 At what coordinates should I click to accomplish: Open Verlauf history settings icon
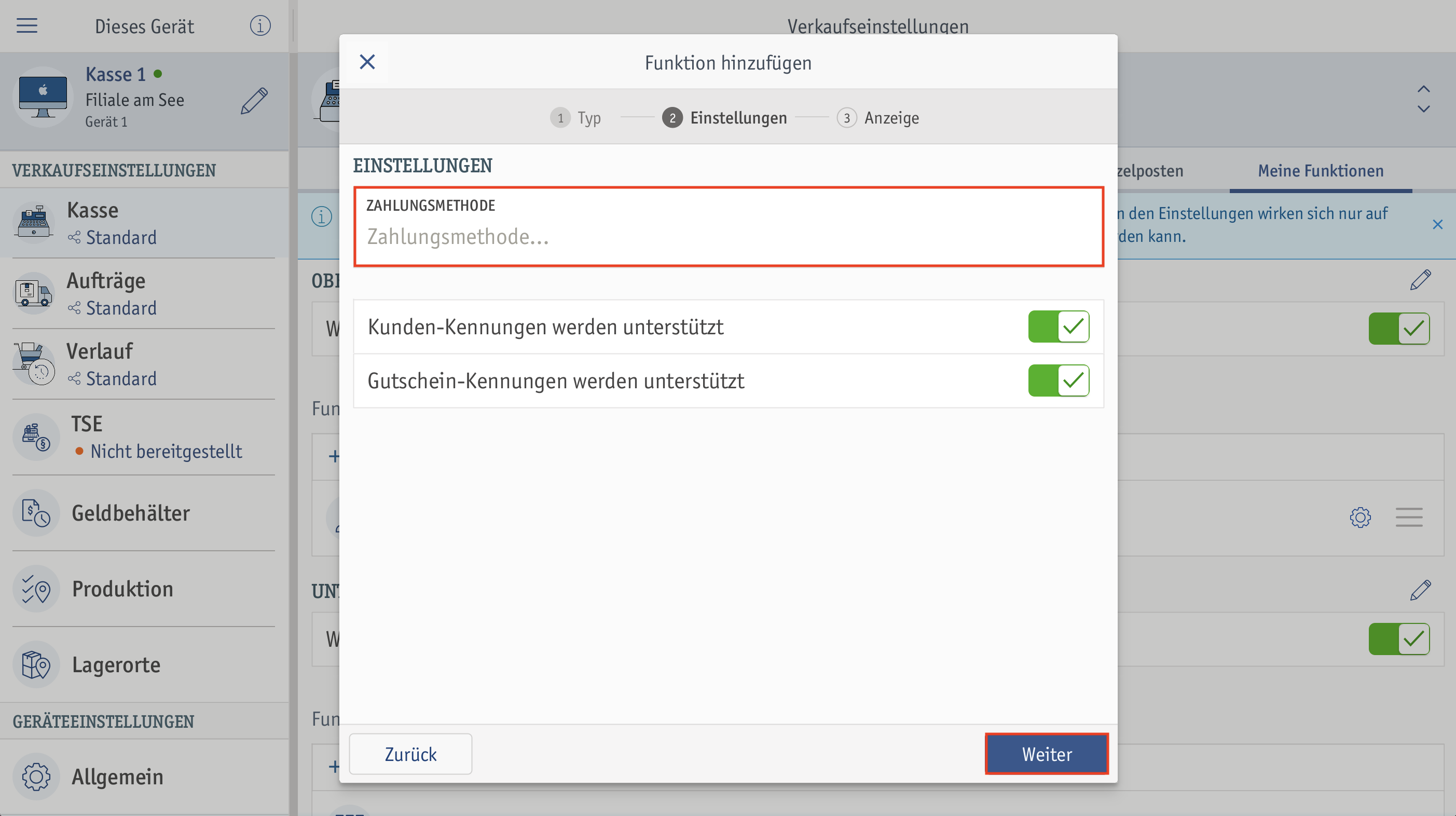coord(34,364)
